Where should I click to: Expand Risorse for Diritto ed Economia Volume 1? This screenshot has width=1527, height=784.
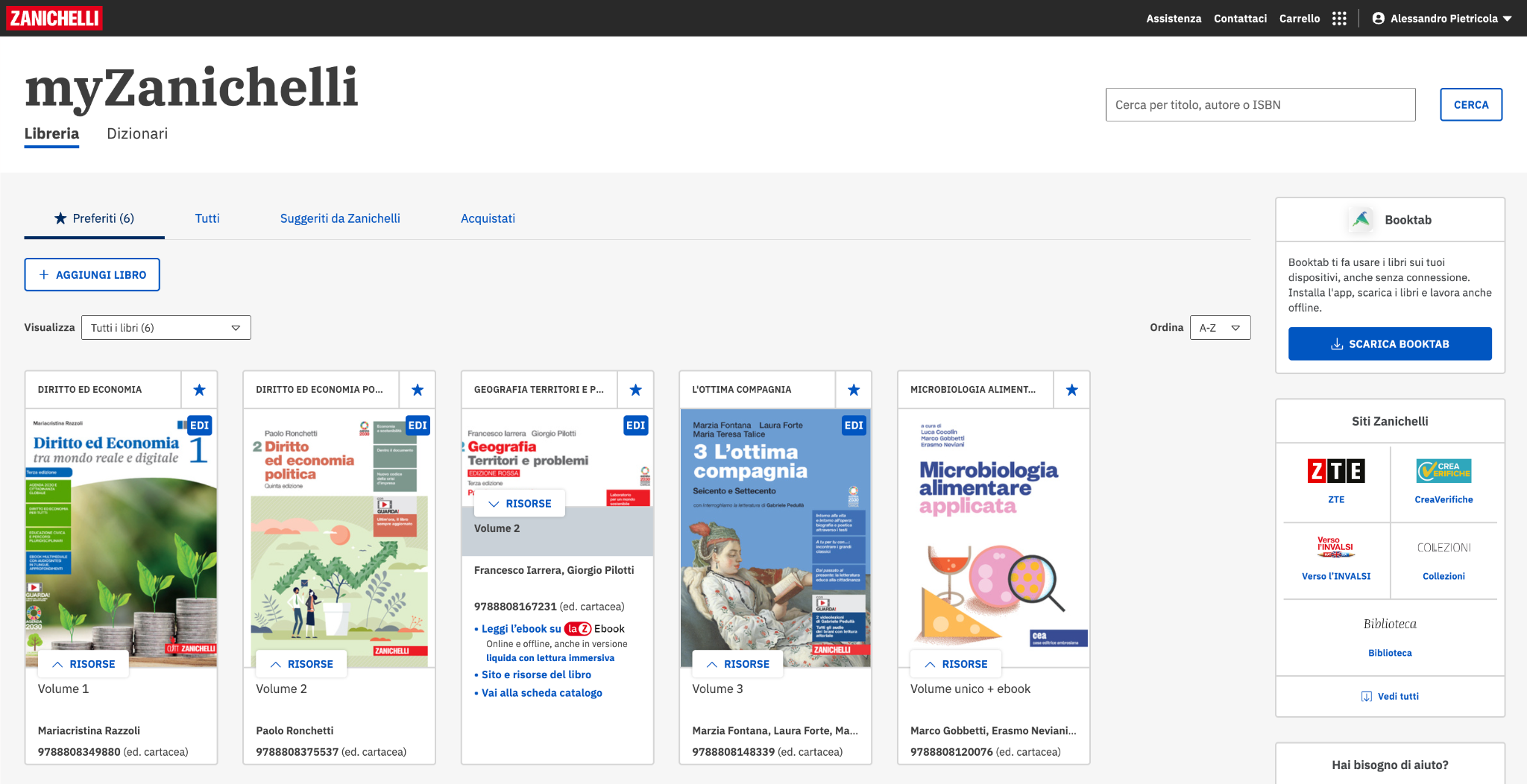[x=84, y=664]
